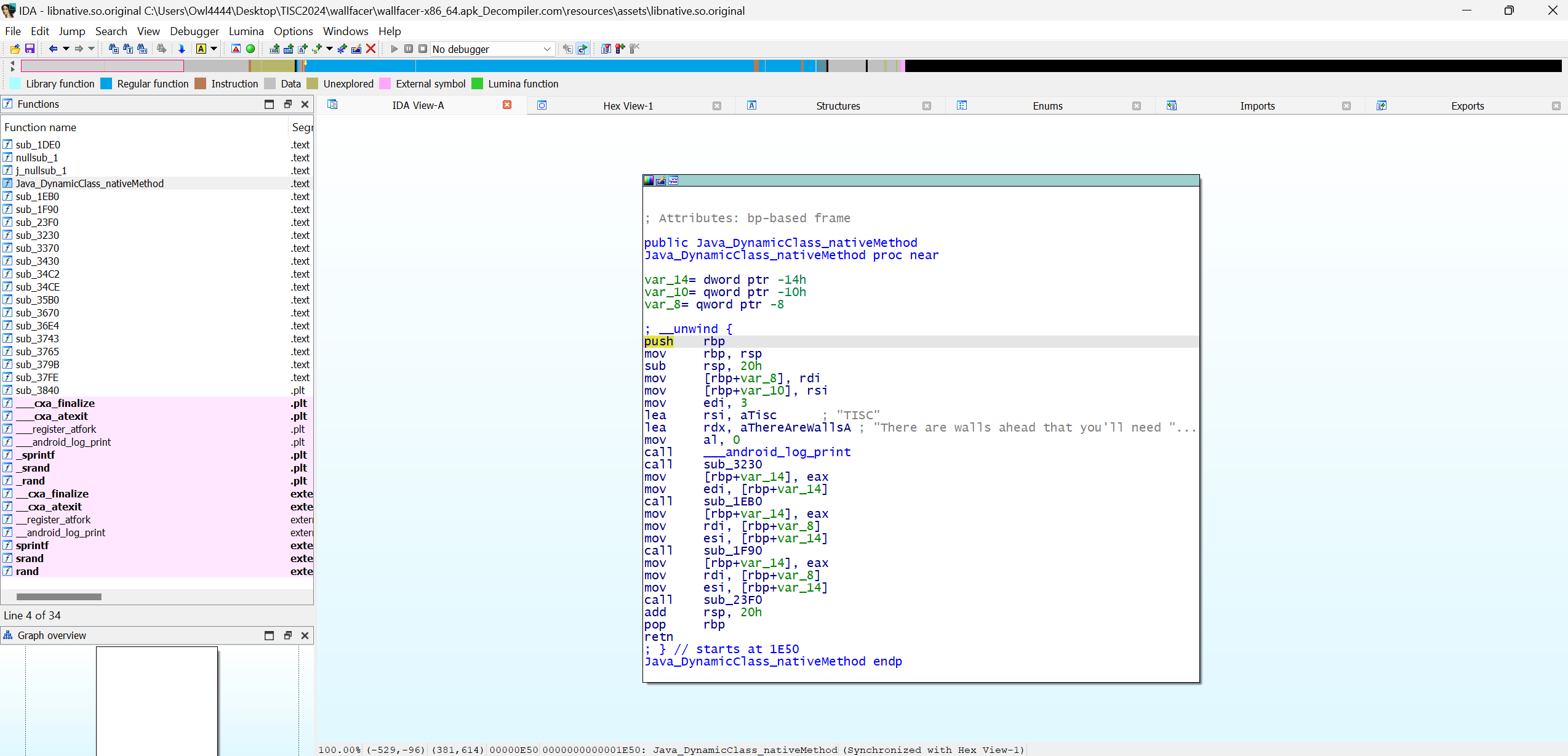The width and height of the screenshot is (1568, 756).
Task: Switch to the Exports tab
Action: [x=1468, y=106]
